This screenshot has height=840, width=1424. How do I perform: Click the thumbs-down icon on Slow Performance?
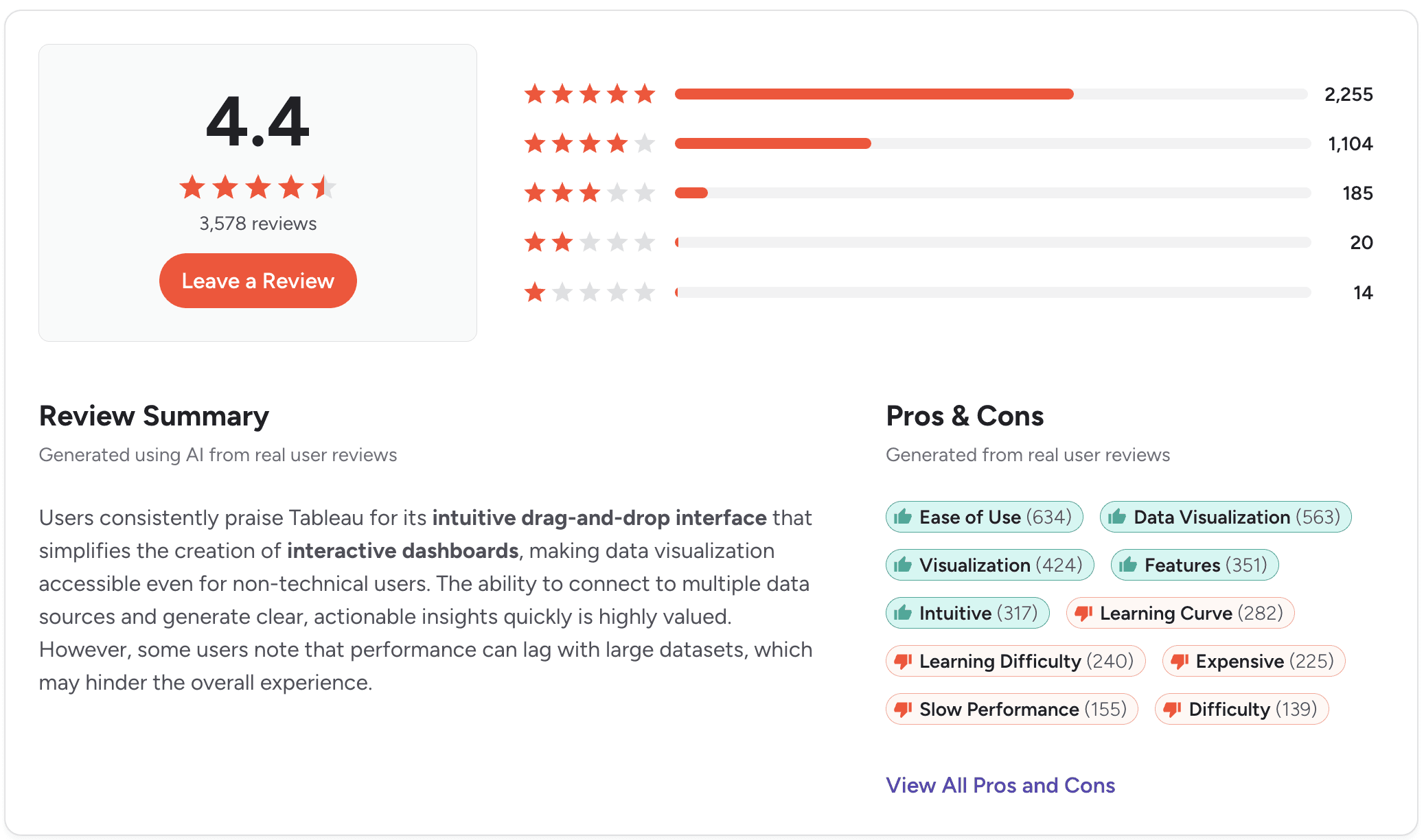(x=904, y=709)
